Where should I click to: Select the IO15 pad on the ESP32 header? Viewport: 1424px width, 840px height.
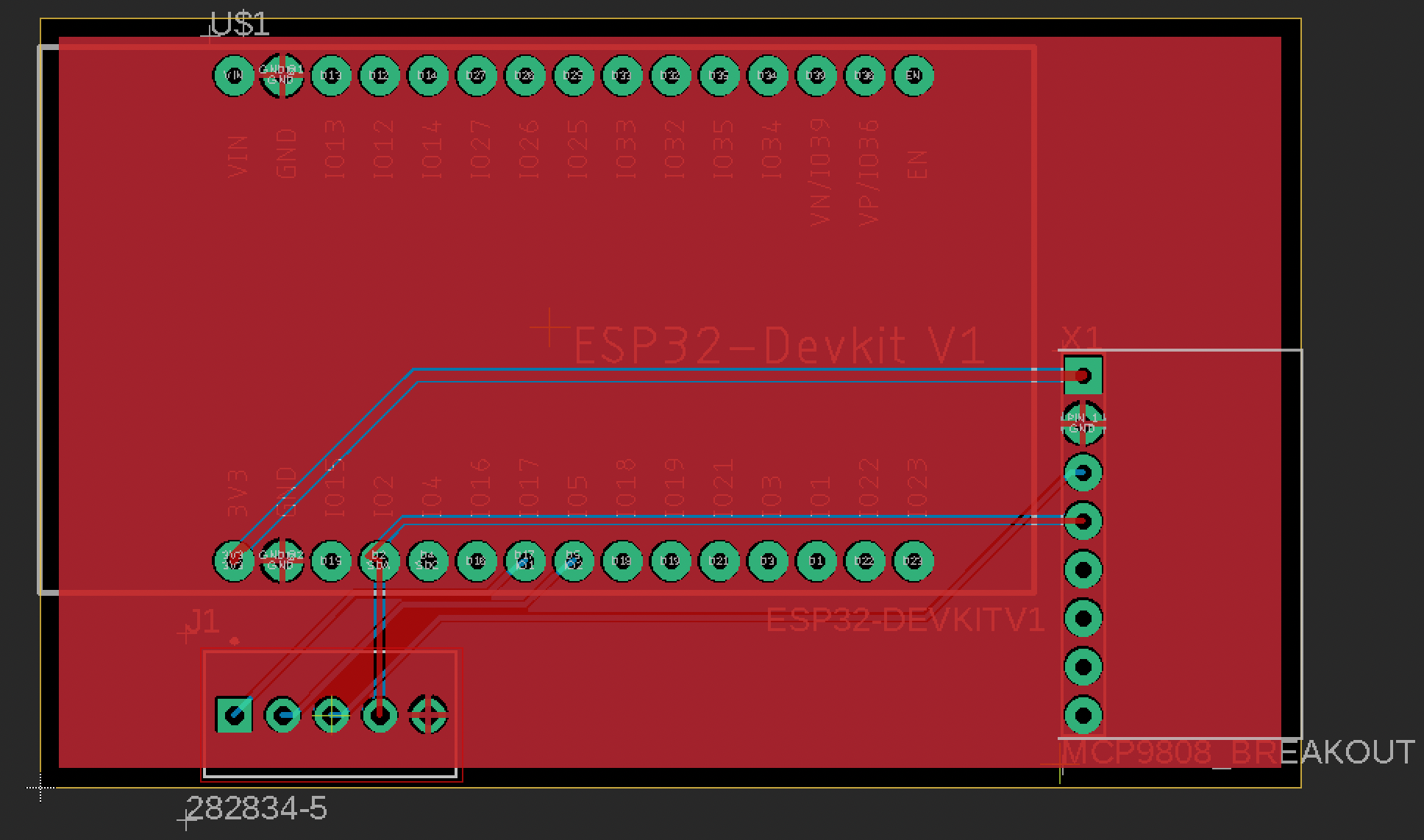point(331,561)
